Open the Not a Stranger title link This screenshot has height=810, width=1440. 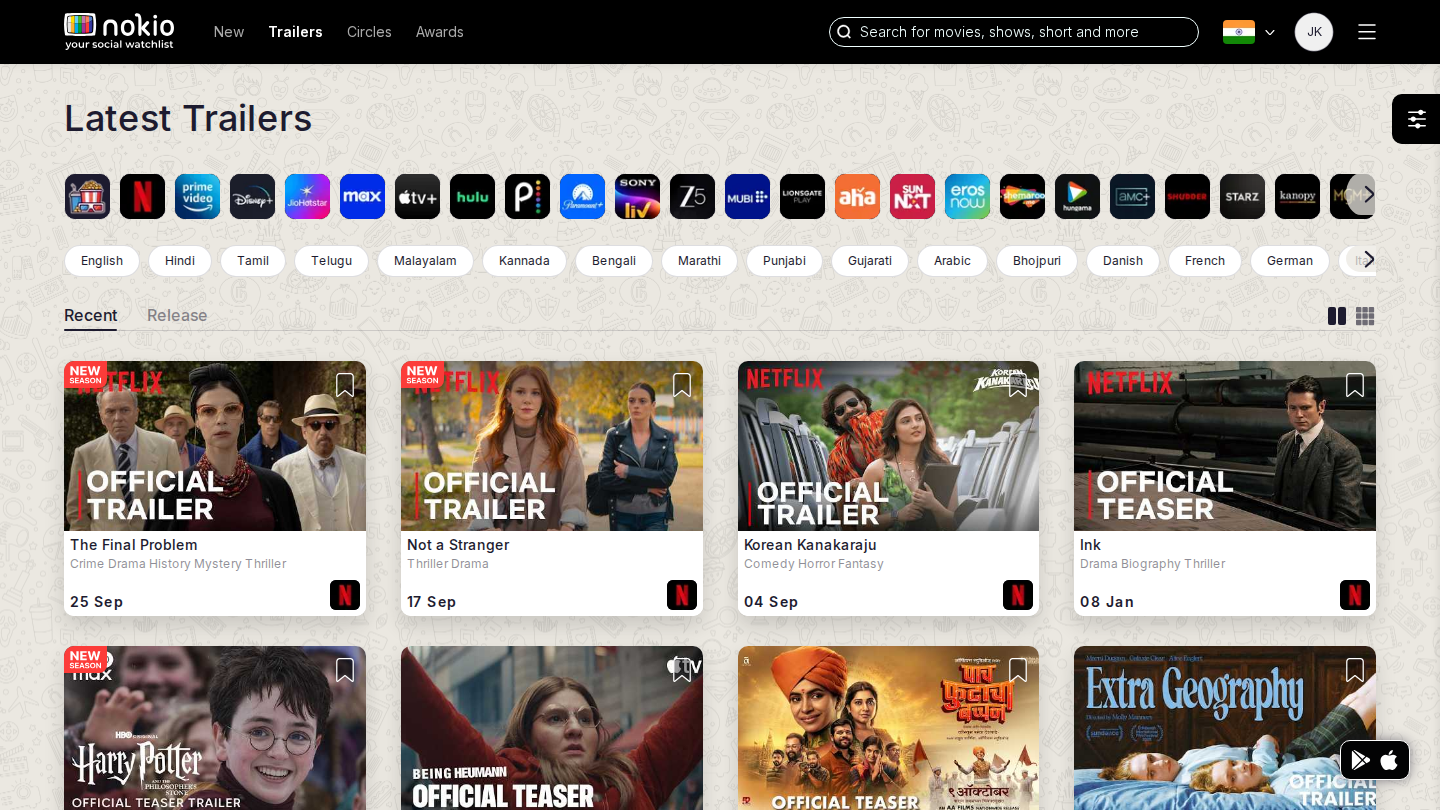point(458,545)
